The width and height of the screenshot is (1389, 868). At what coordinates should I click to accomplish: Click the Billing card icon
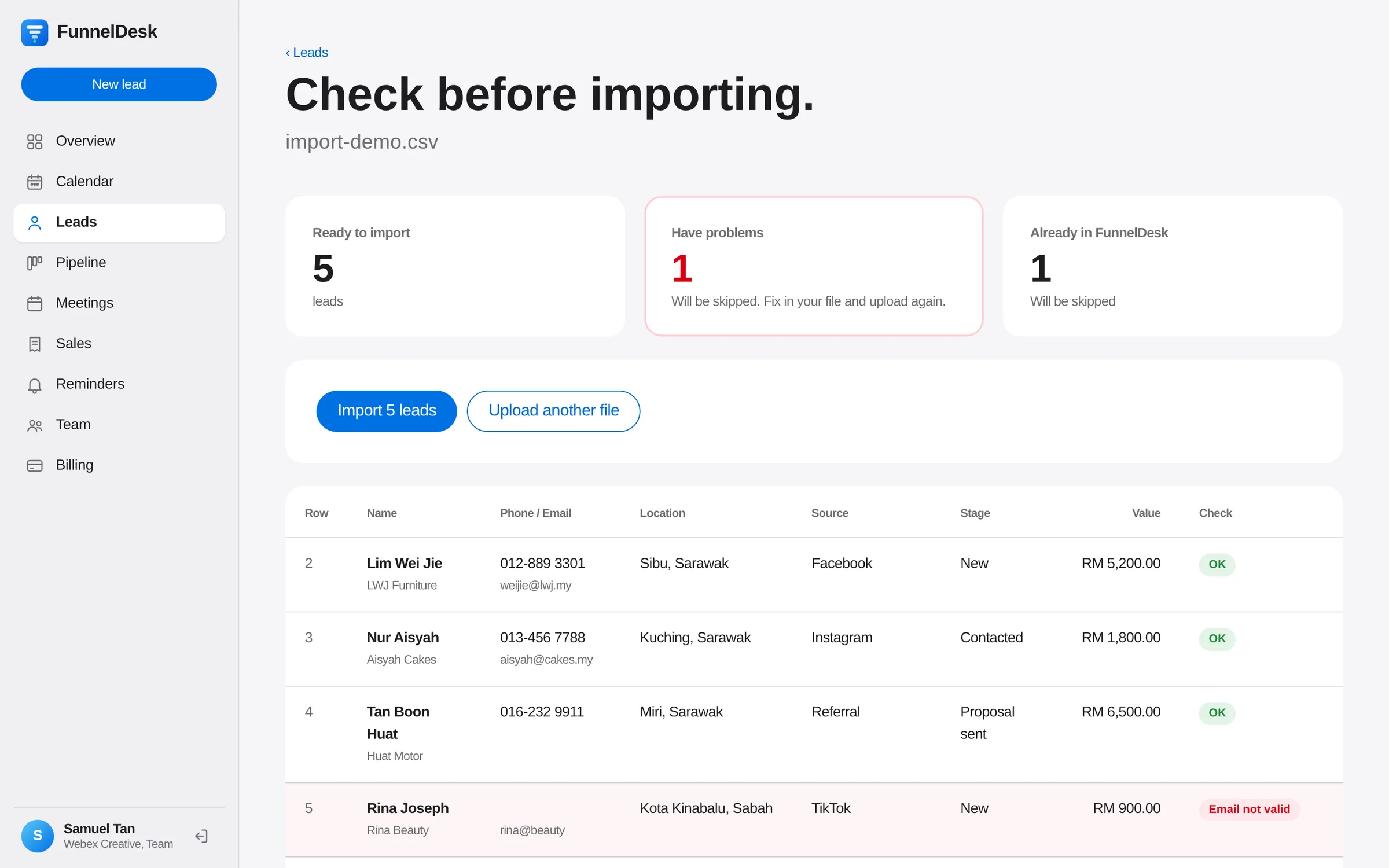pyautogui.click(x=35, y=465)
